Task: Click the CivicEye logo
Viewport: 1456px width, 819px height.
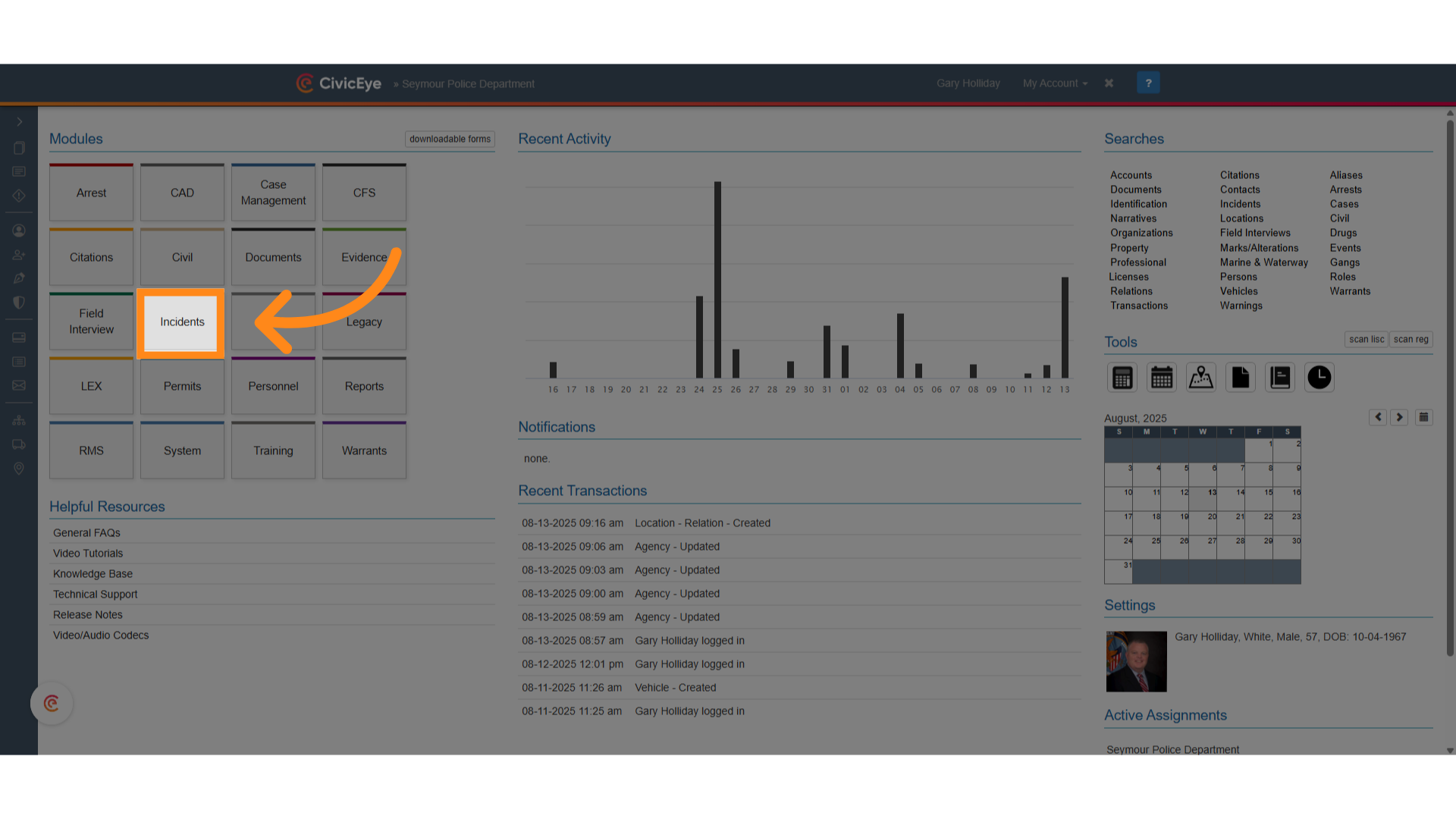Action: click(x=339, y=83)
